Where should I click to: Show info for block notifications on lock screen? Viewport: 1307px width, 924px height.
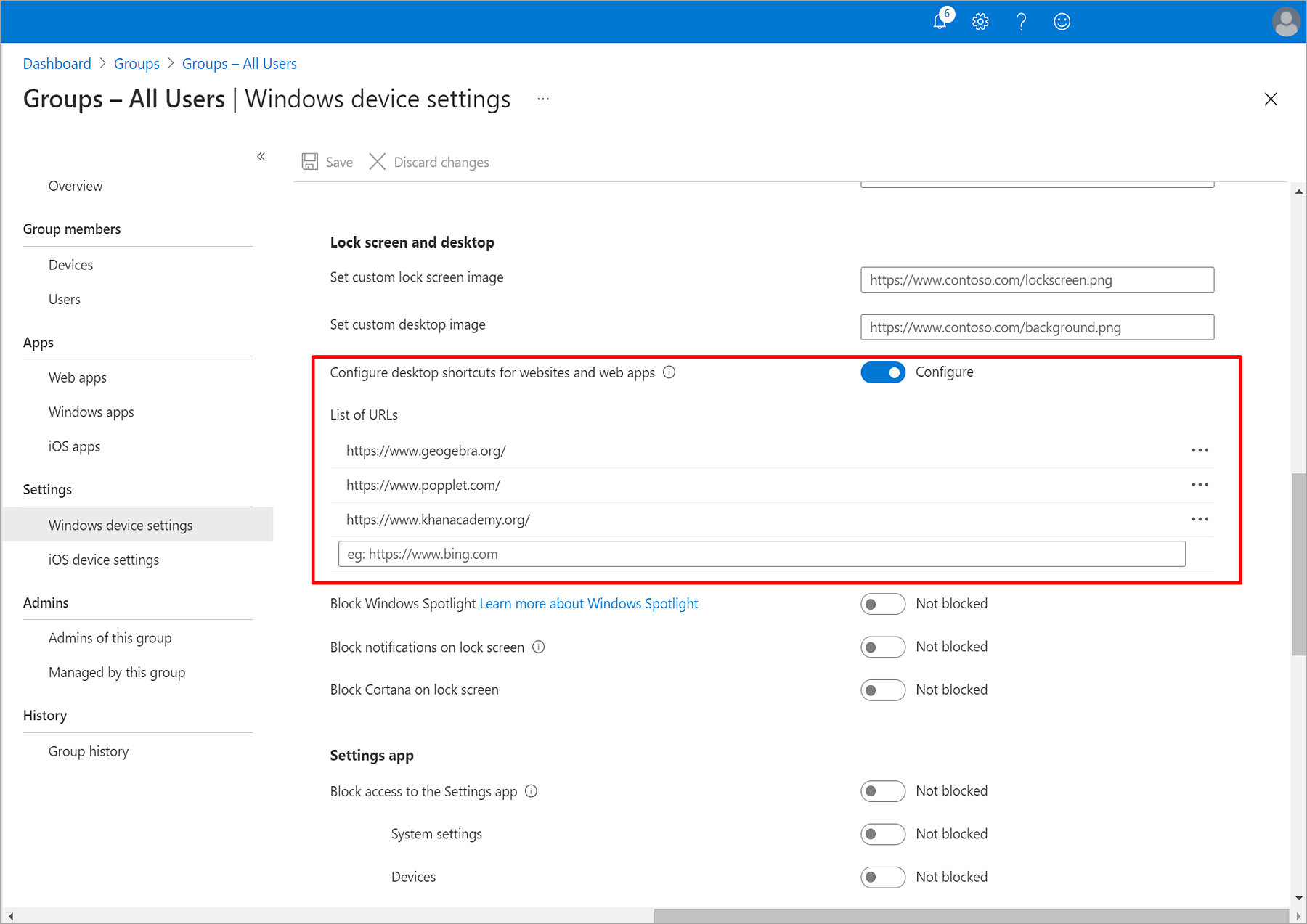[539, 647]
